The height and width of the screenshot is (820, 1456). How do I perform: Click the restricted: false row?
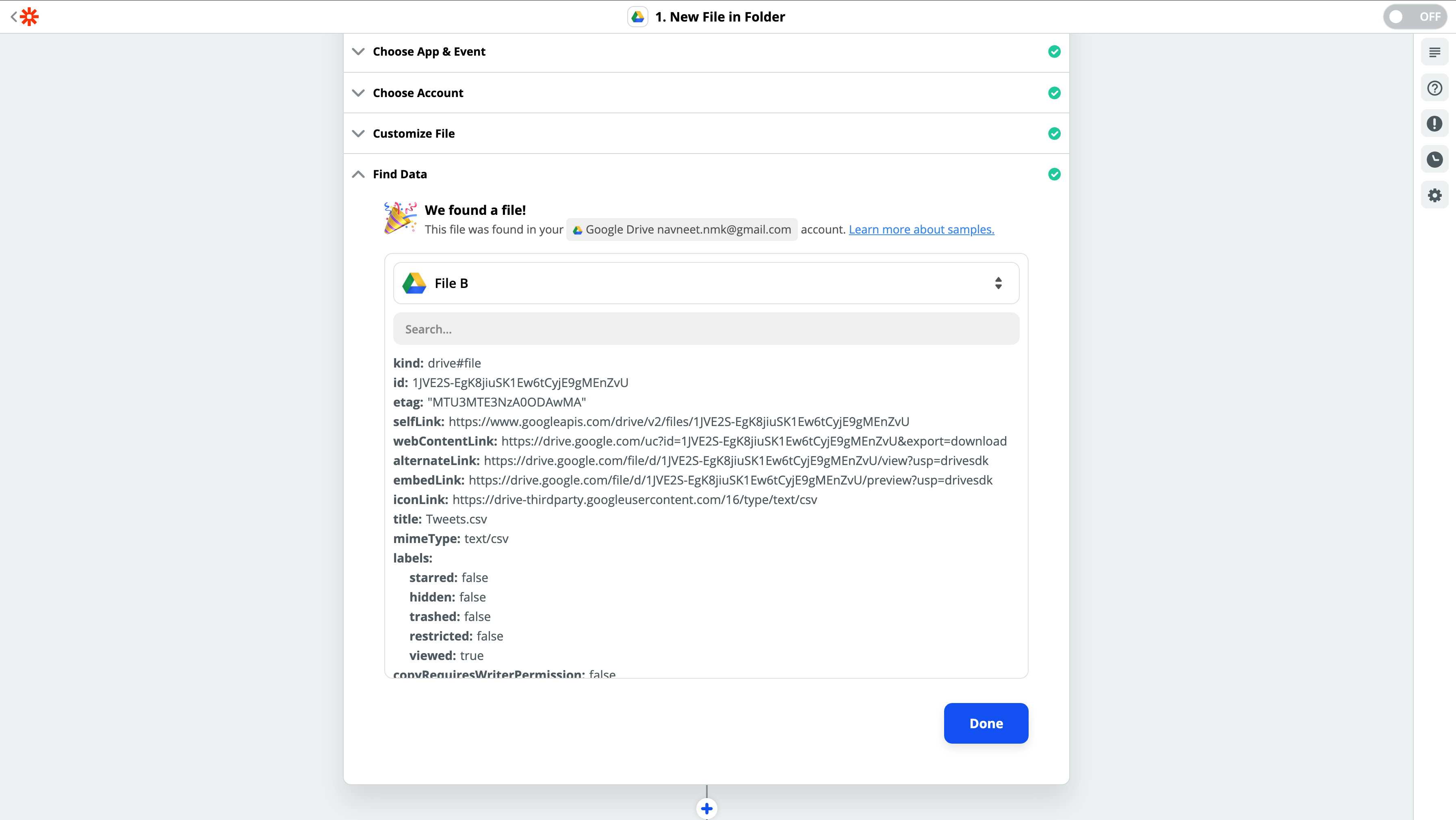point(455,636)
